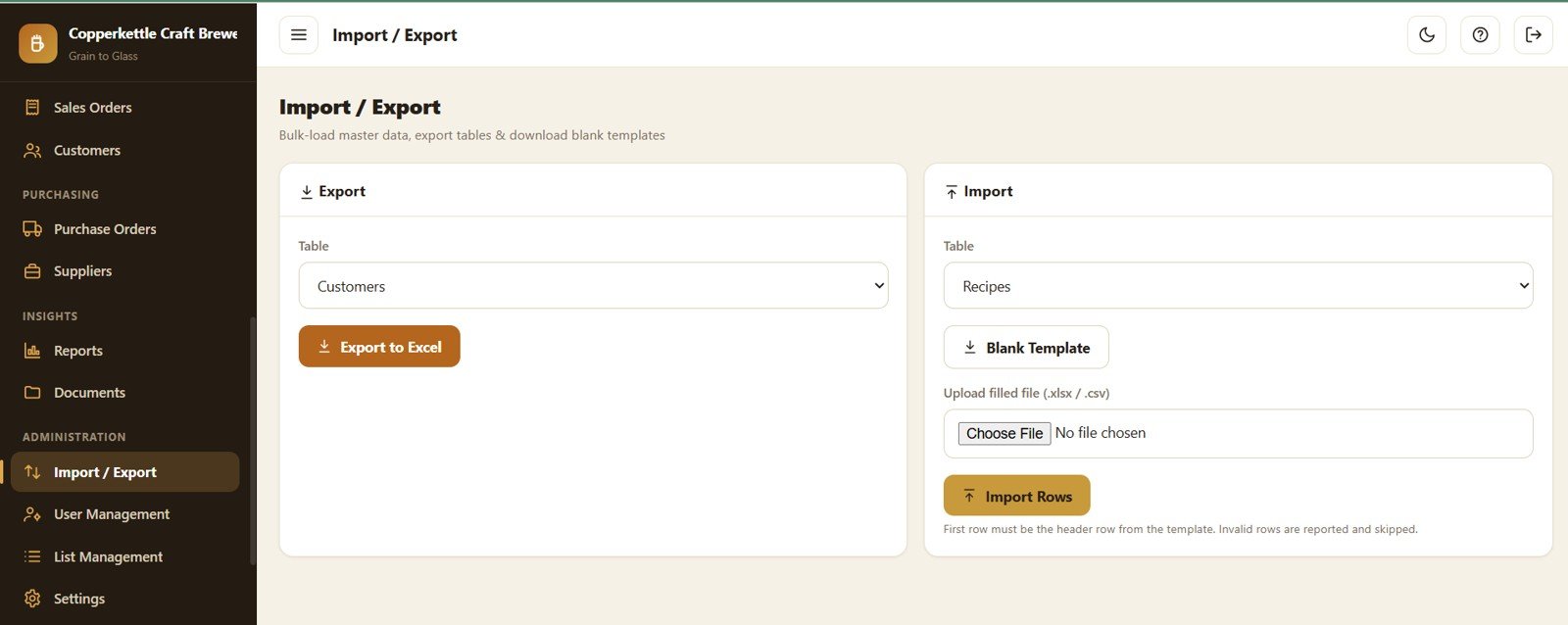This screenshot has width=1568, height=625.
Task: Open the Export table dropdown showing Customers
Action: coord(593,286)
